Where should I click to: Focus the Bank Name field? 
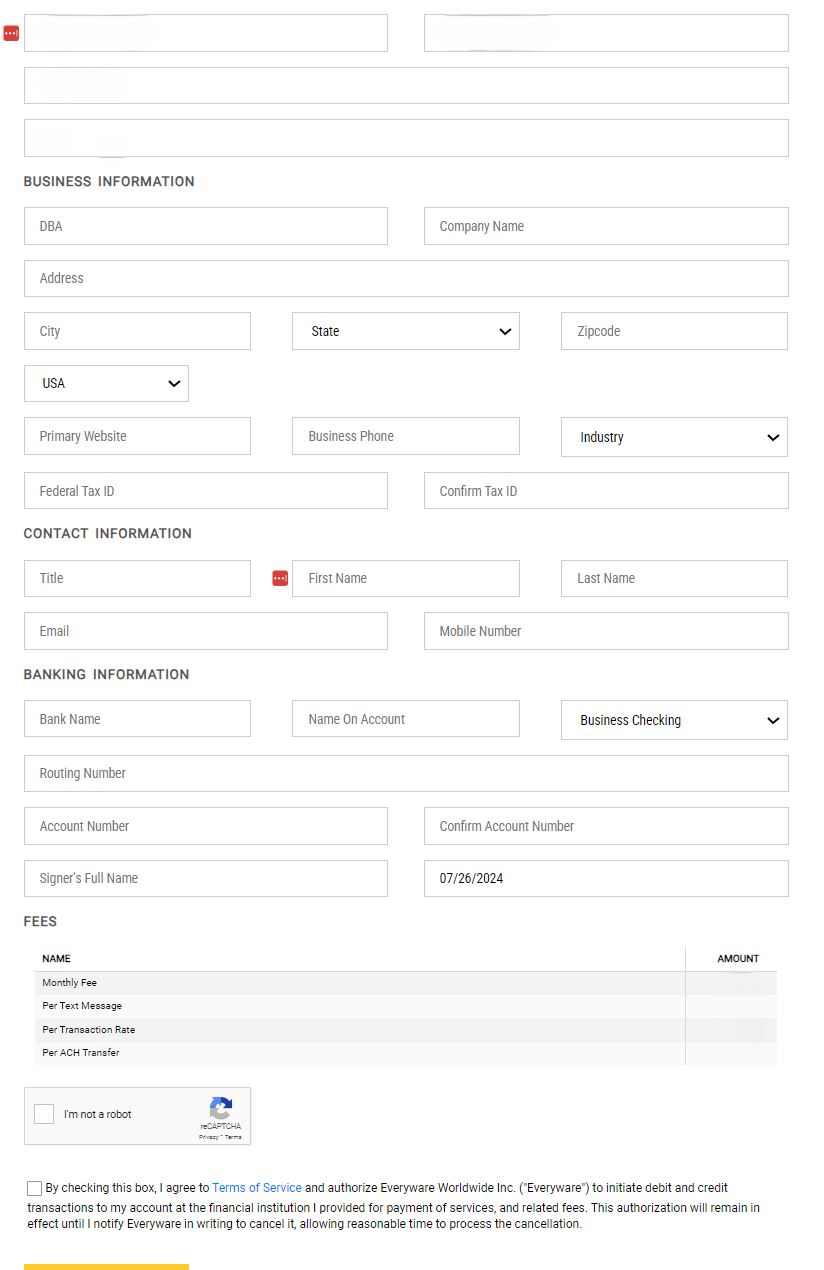[x=137, y=719]
